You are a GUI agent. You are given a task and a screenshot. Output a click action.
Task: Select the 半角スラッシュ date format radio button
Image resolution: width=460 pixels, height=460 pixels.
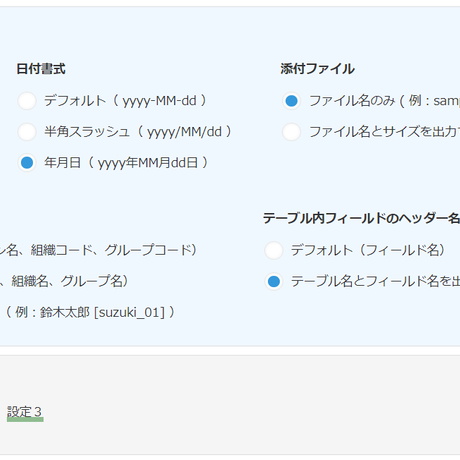coord(27,132)
